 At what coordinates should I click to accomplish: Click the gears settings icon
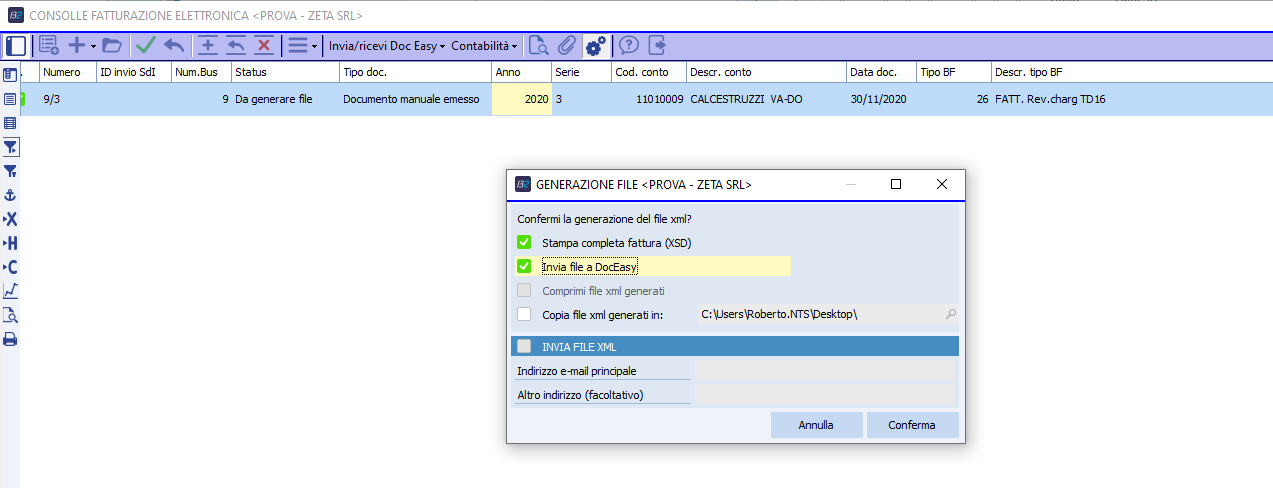[x=596, y=46]
